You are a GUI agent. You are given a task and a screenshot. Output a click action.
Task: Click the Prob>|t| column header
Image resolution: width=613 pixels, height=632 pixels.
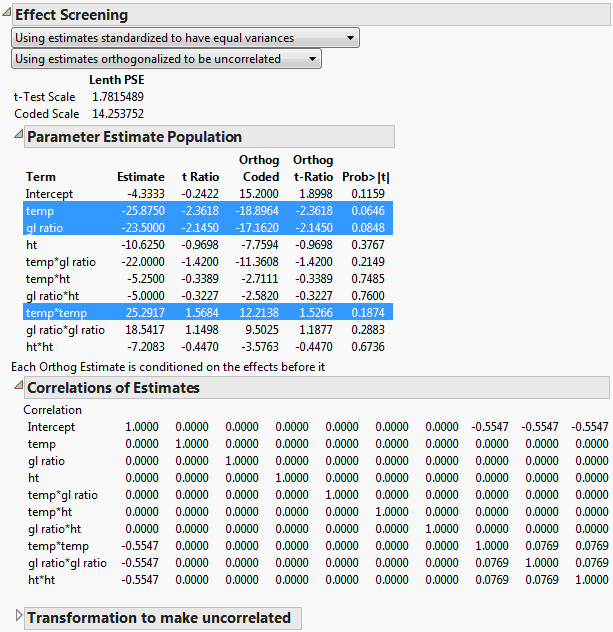click(x=368, y=177)
